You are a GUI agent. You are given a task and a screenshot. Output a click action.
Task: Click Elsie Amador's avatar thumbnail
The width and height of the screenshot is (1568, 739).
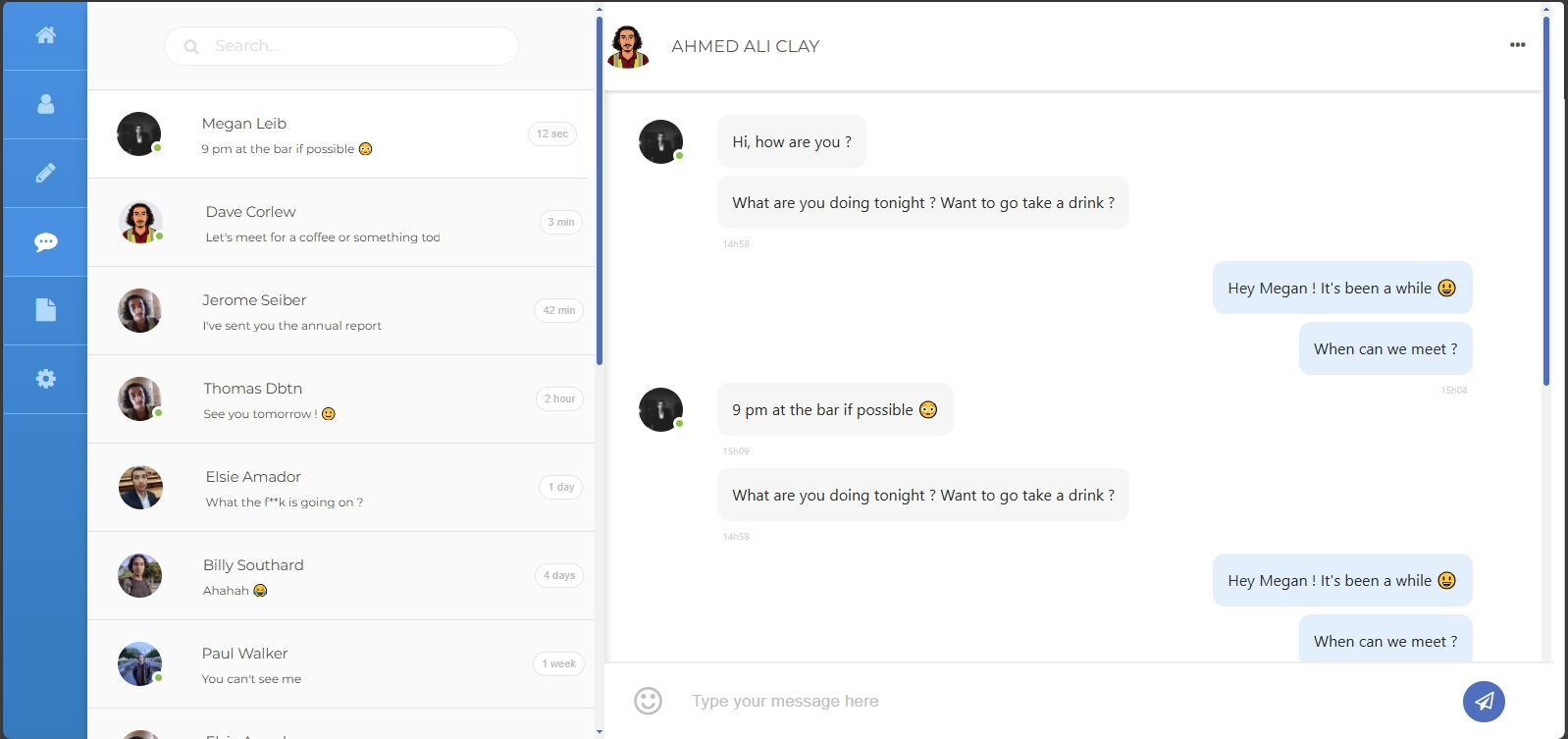coord(140,488)
